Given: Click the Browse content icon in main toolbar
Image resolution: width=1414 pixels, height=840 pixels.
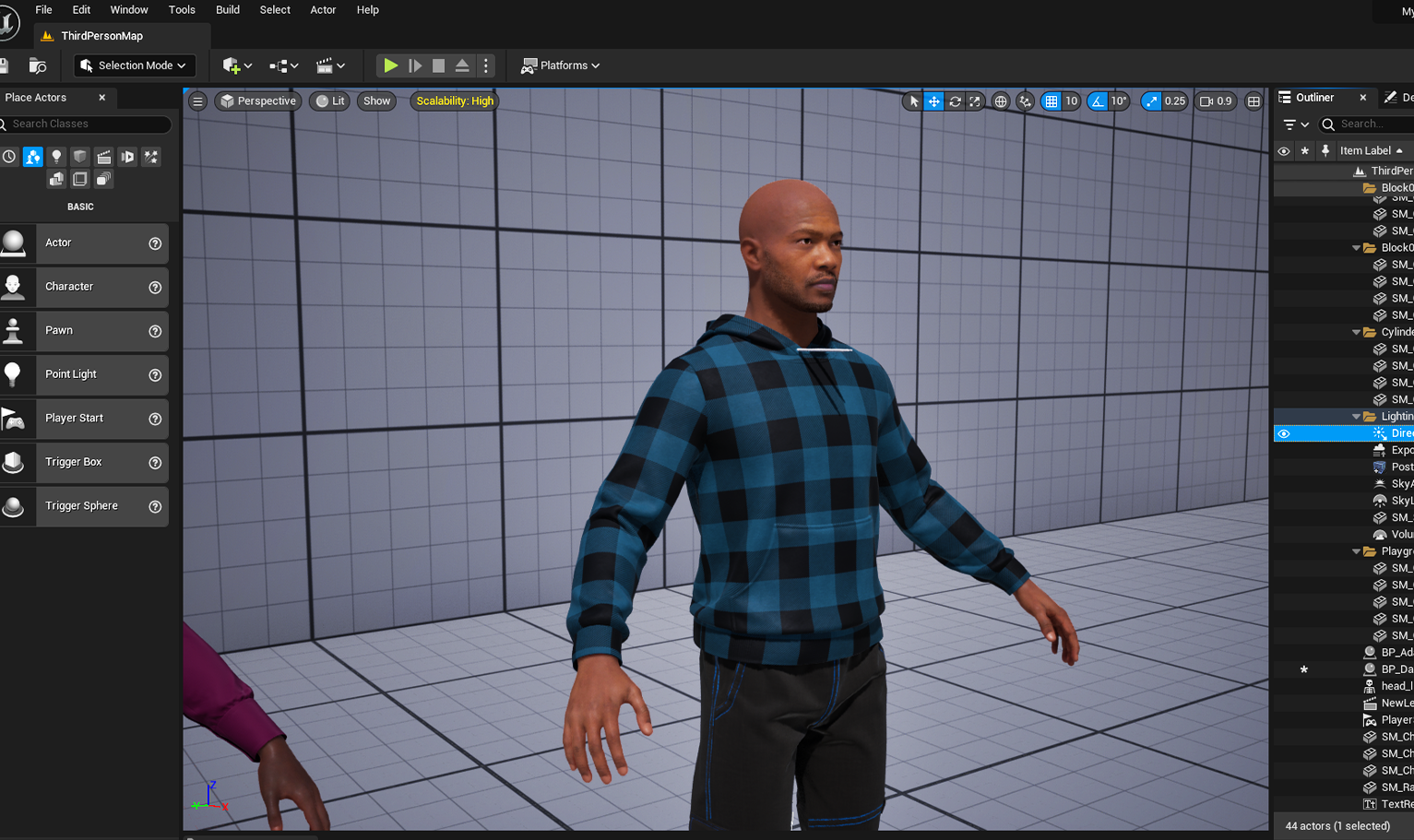Looking at the screenshot, I should pyautogui.click(x=38, y=65).
